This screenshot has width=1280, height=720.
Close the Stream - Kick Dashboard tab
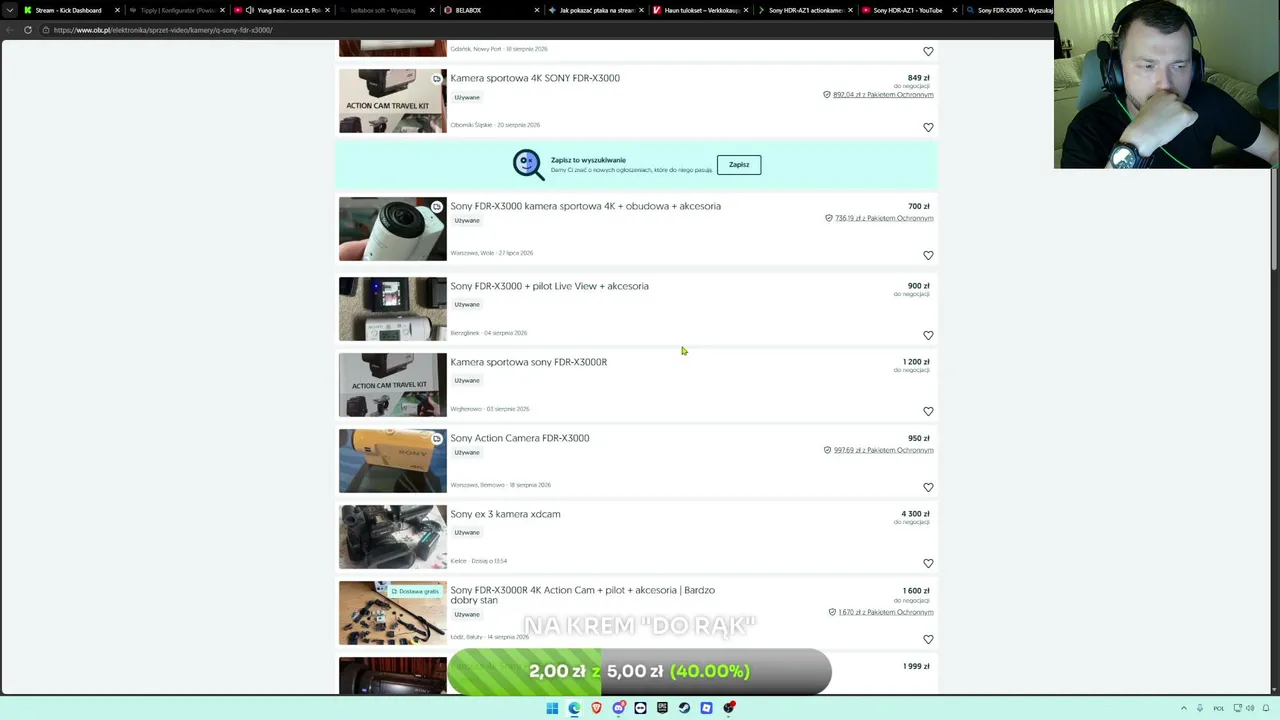click(x=117, y=10)
